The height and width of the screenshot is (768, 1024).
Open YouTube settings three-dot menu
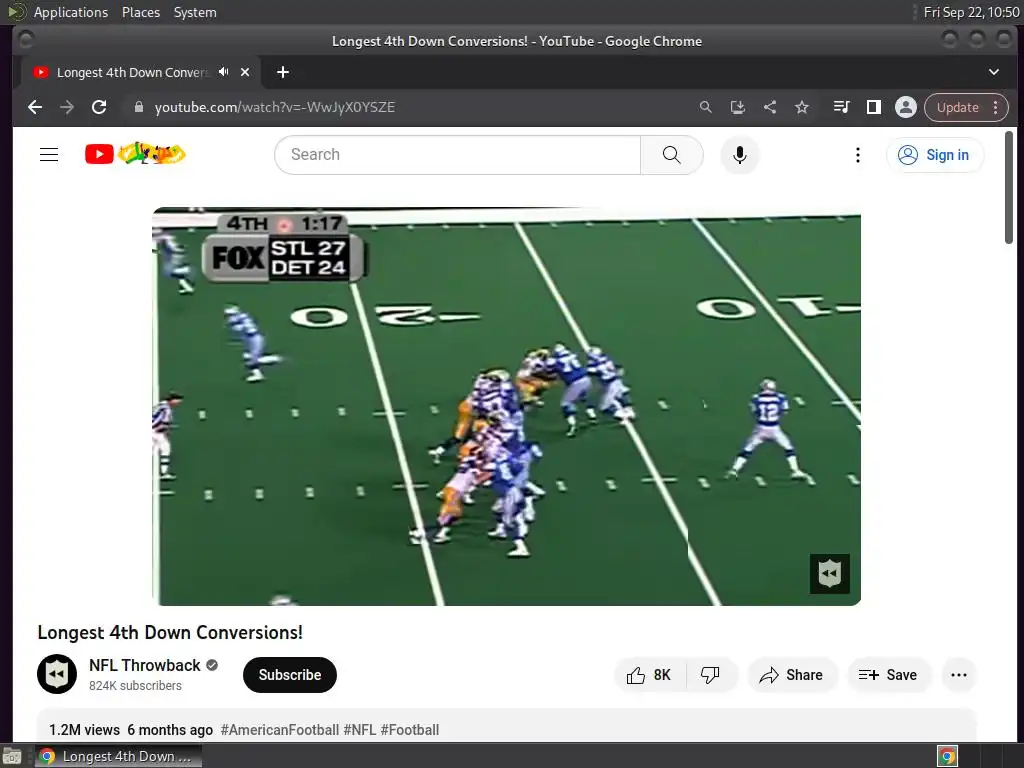point(857,155)
